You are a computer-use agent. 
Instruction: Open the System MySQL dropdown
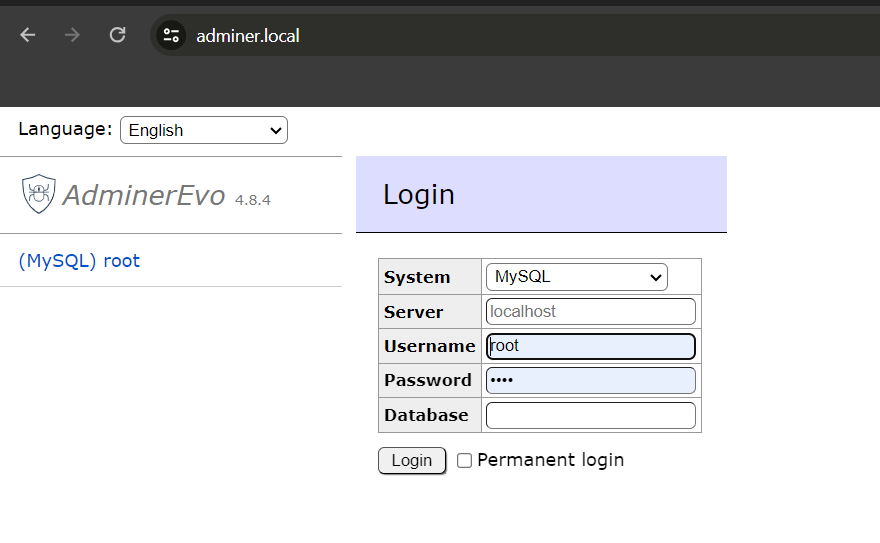click(x=576, y=277)
